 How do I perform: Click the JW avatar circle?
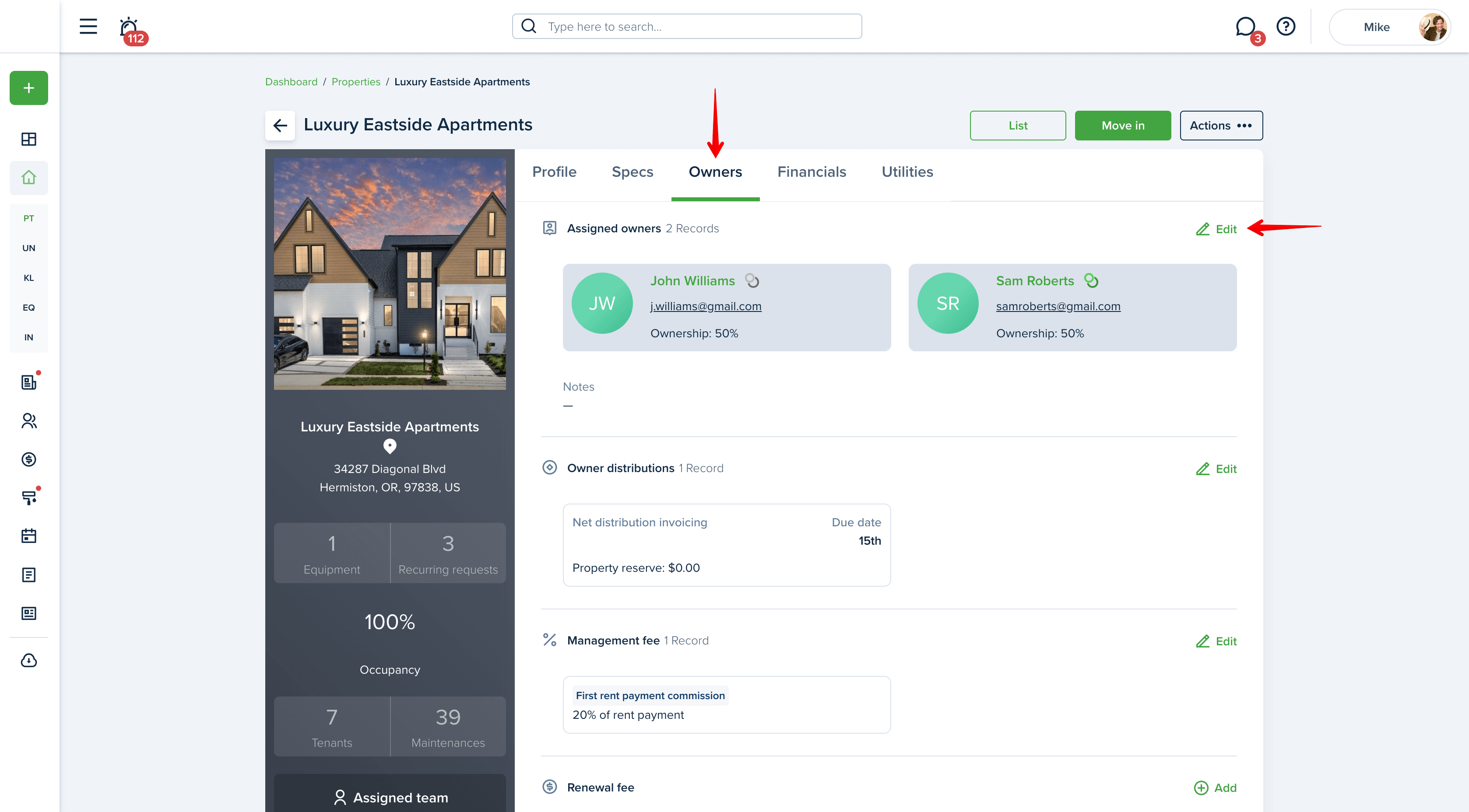click(x=601, y=303)
